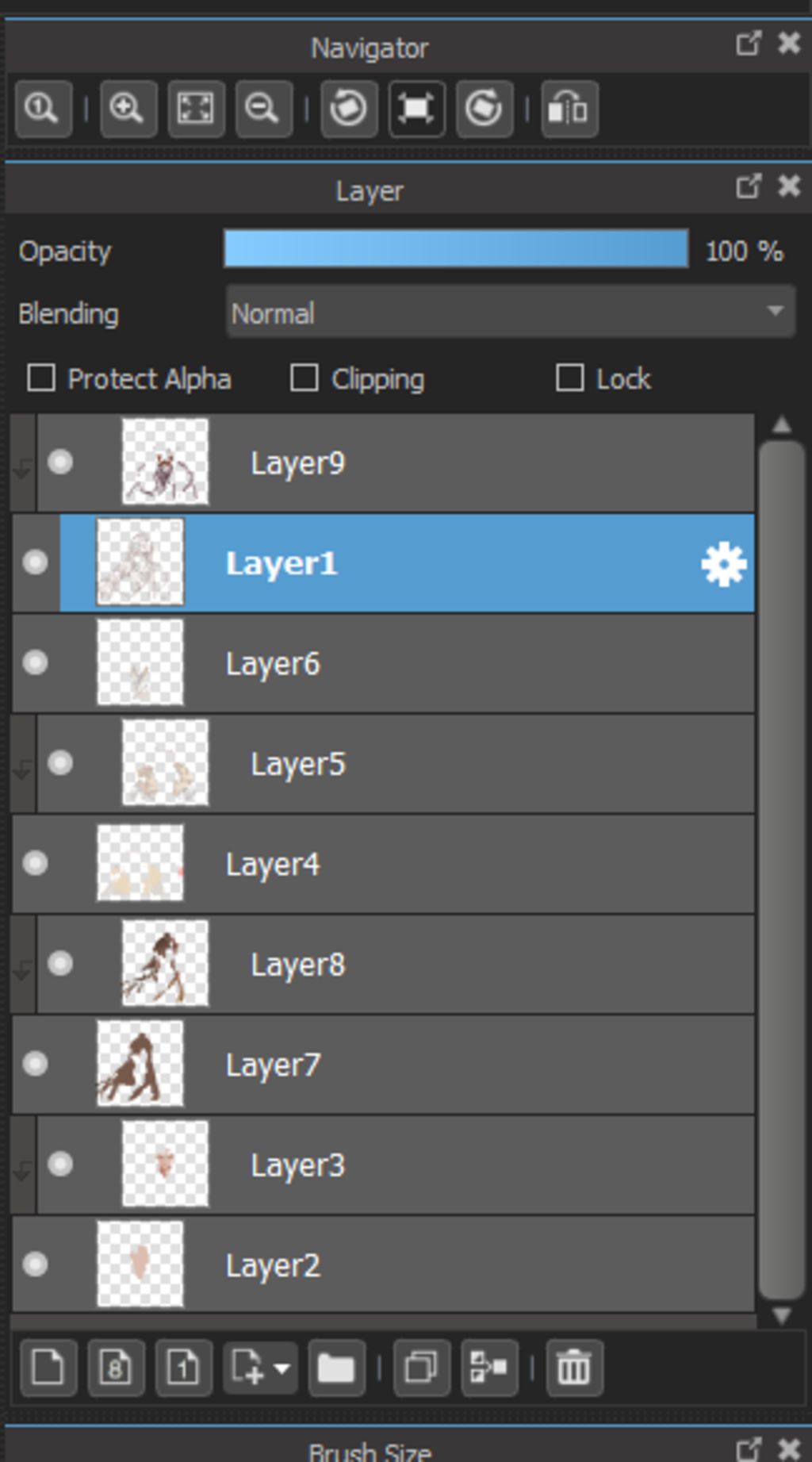The height and width of the screenshot is (1462, 812).
Task: Rotate canvas right in Navigator
Action: pos(484,108)
